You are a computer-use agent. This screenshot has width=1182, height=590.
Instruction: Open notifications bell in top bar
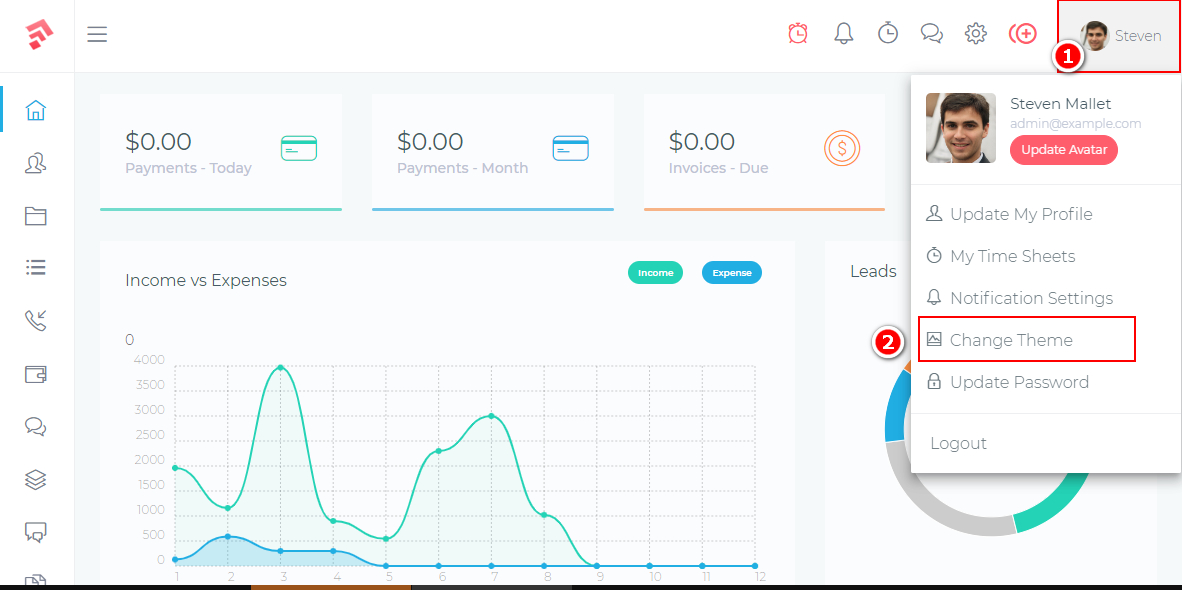[844, 34]
